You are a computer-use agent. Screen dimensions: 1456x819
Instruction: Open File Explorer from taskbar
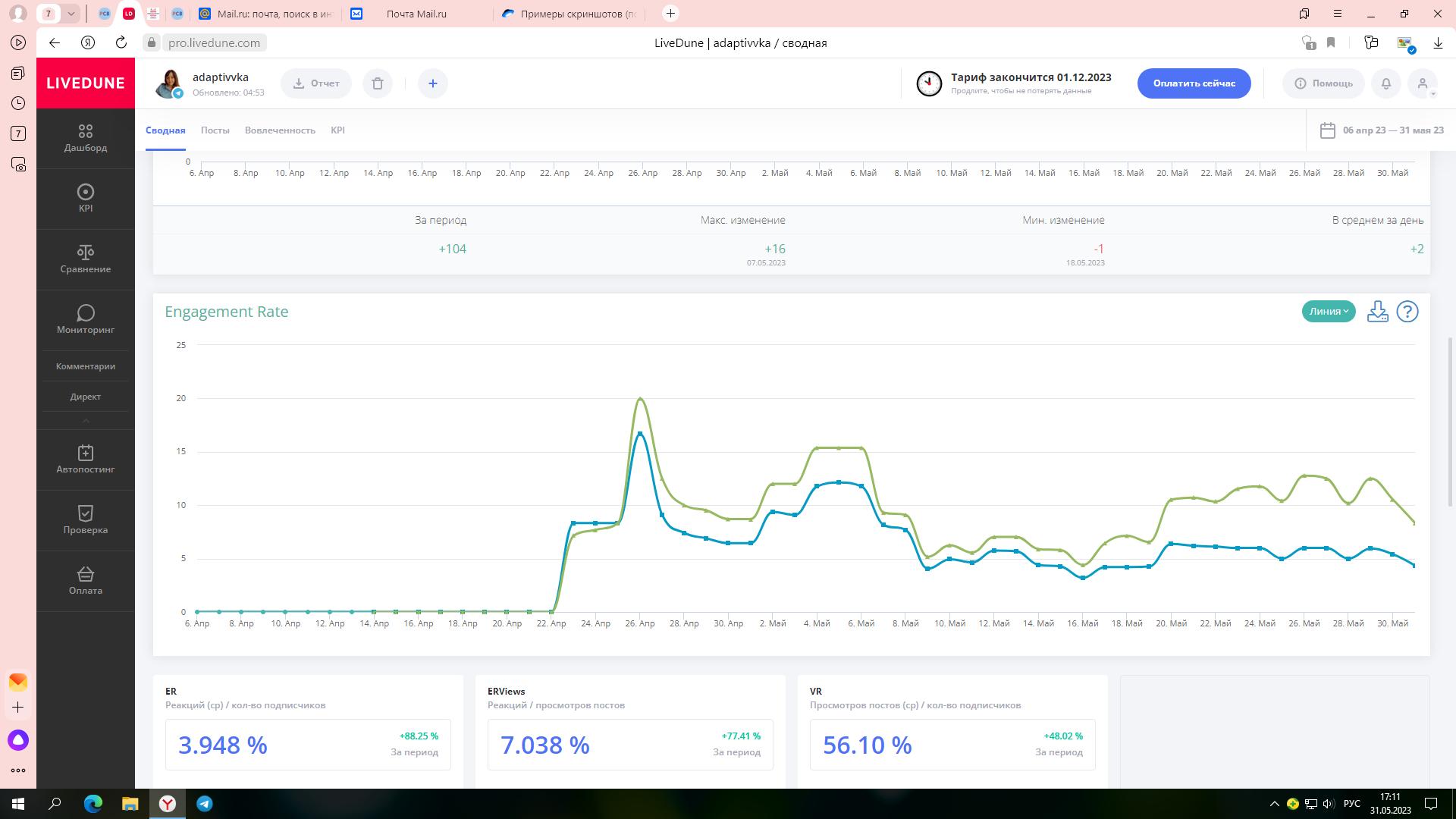[130, 804]
